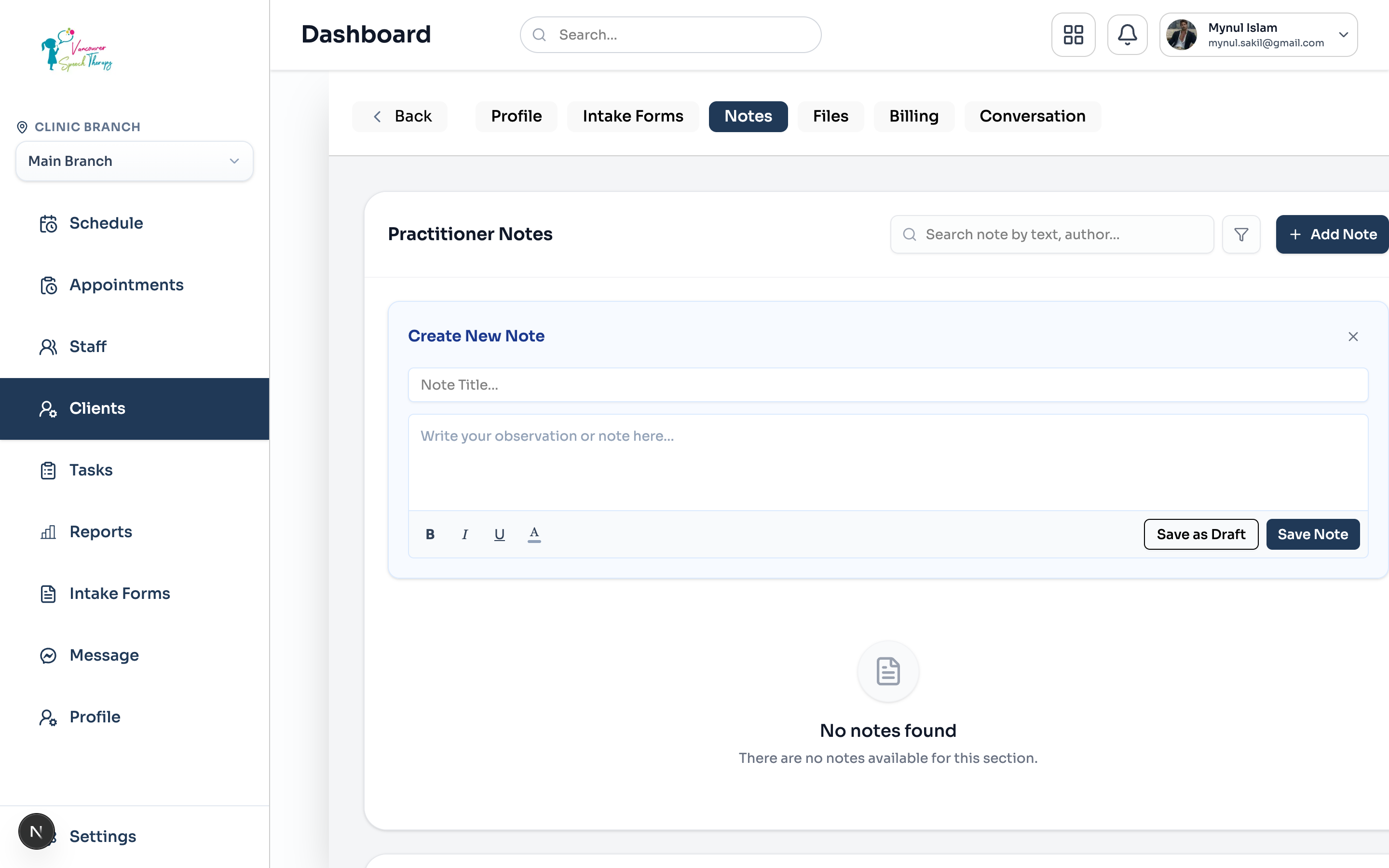Click the round N badge button
The image size is (1389, 868).
36,831
